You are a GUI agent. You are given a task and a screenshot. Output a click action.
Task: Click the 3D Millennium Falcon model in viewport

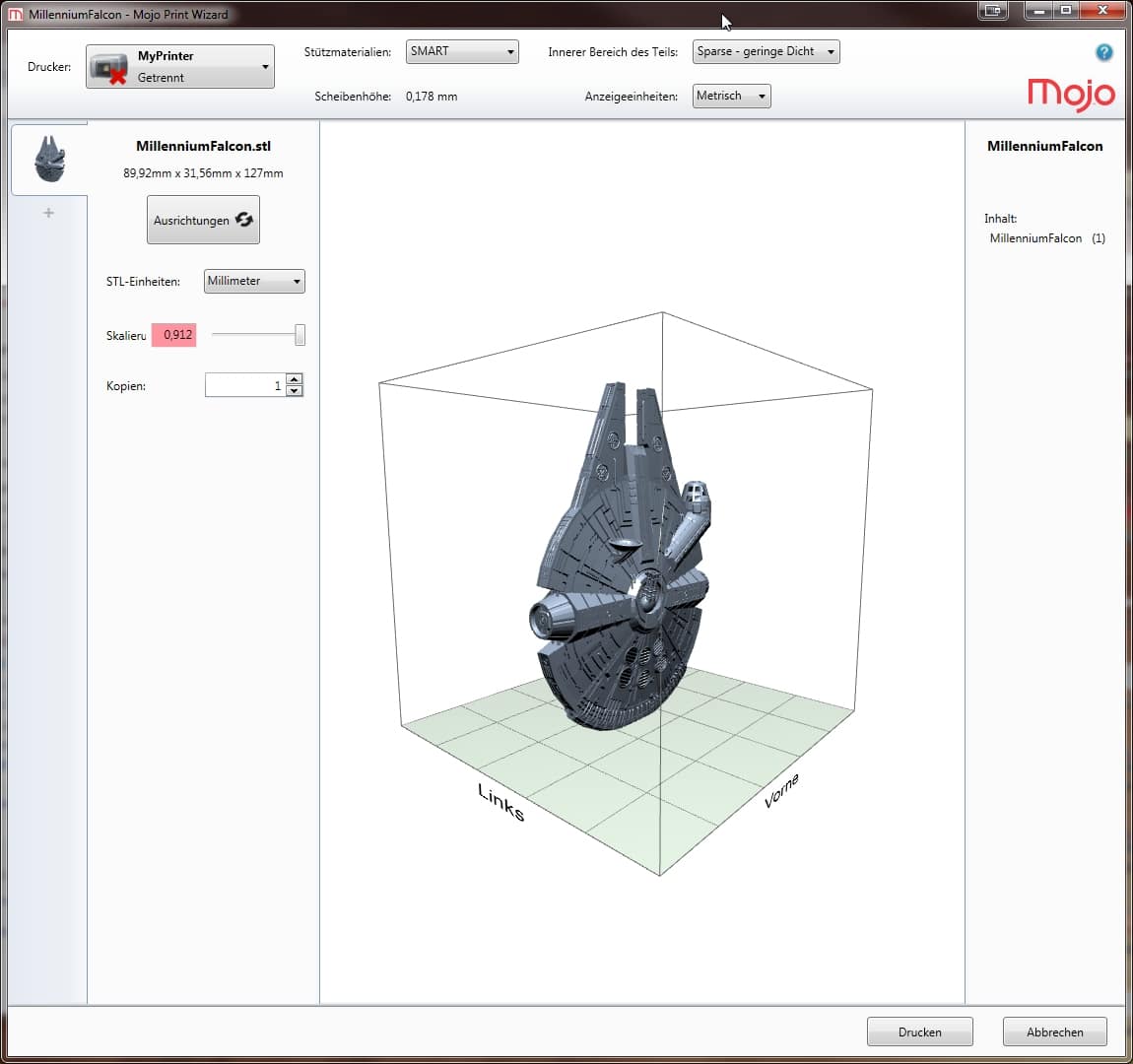click(x=622, y=557)
